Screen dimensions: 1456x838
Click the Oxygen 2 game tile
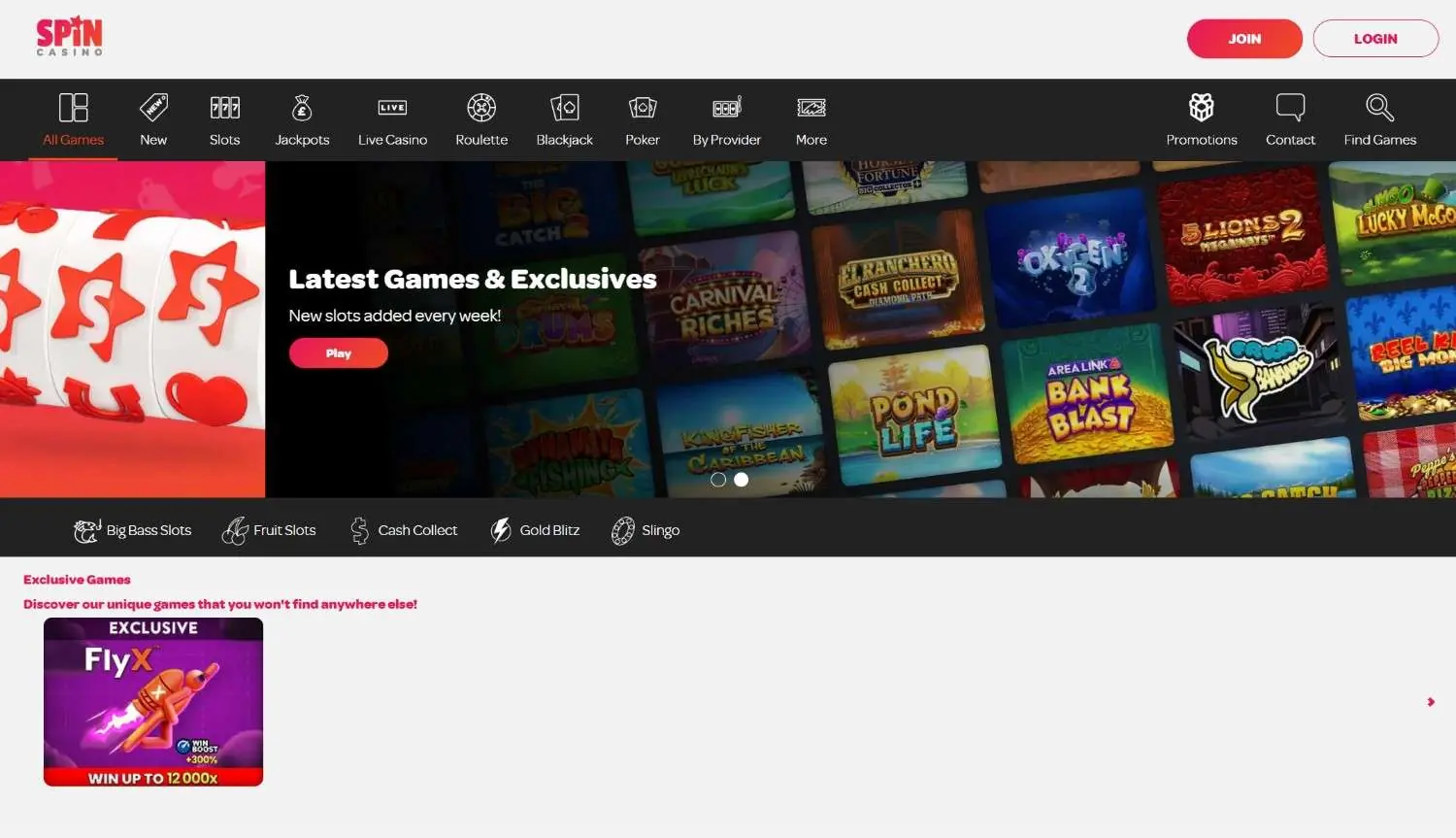pyautogui.click(x=1070, y=260)
